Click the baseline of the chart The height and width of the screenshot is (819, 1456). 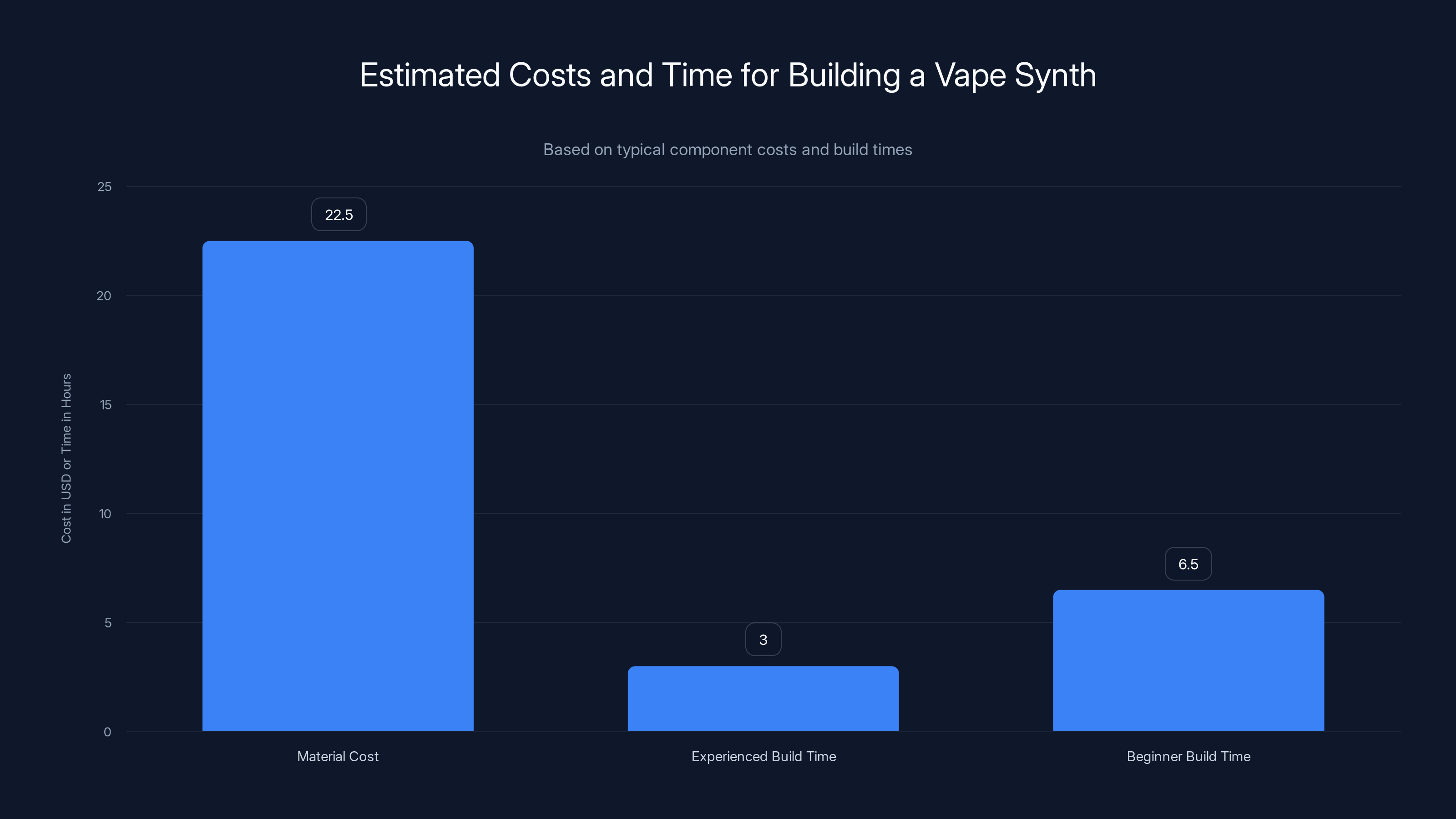pos(961,731)
